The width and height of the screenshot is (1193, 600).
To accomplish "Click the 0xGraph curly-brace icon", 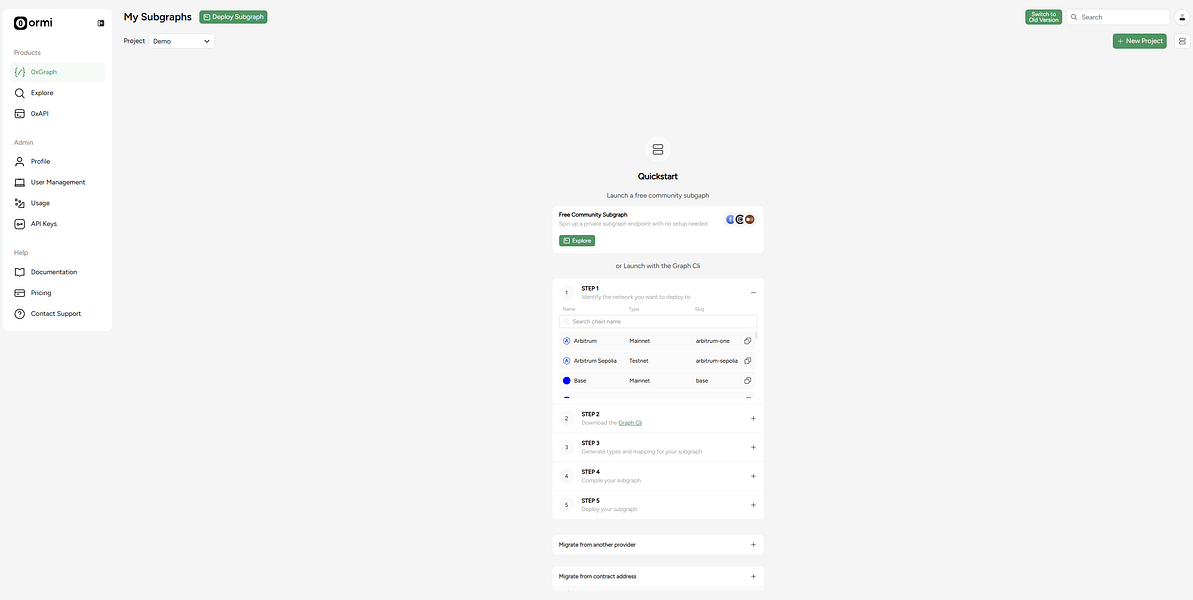I will 20,72.
